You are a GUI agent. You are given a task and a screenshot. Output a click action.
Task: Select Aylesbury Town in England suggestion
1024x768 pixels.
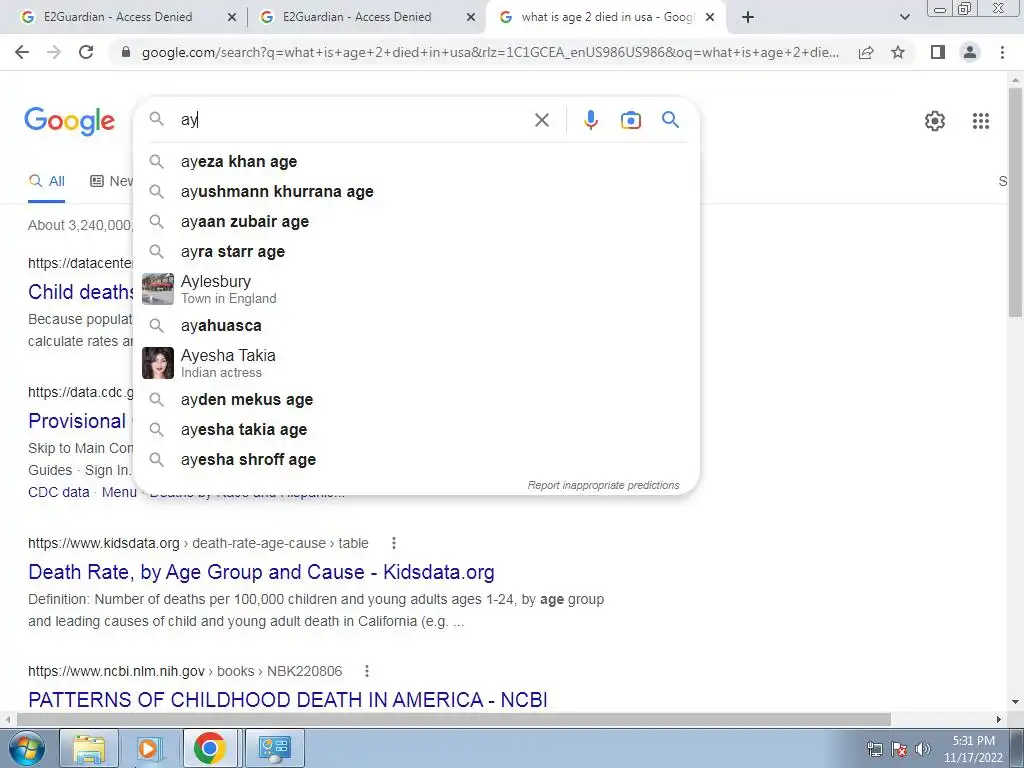[x=416, y=289]
